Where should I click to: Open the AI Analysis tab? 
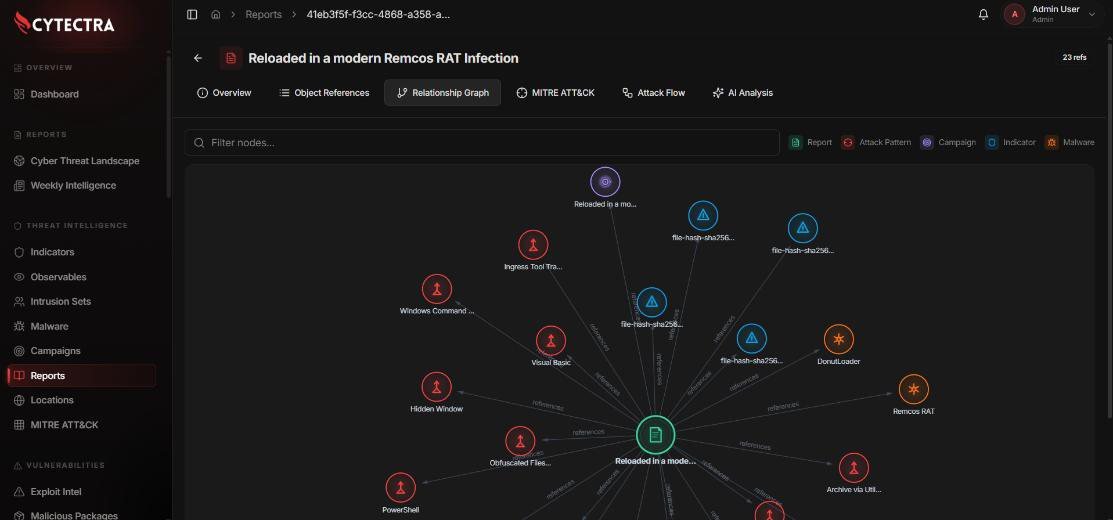click(x=742, y=93)
